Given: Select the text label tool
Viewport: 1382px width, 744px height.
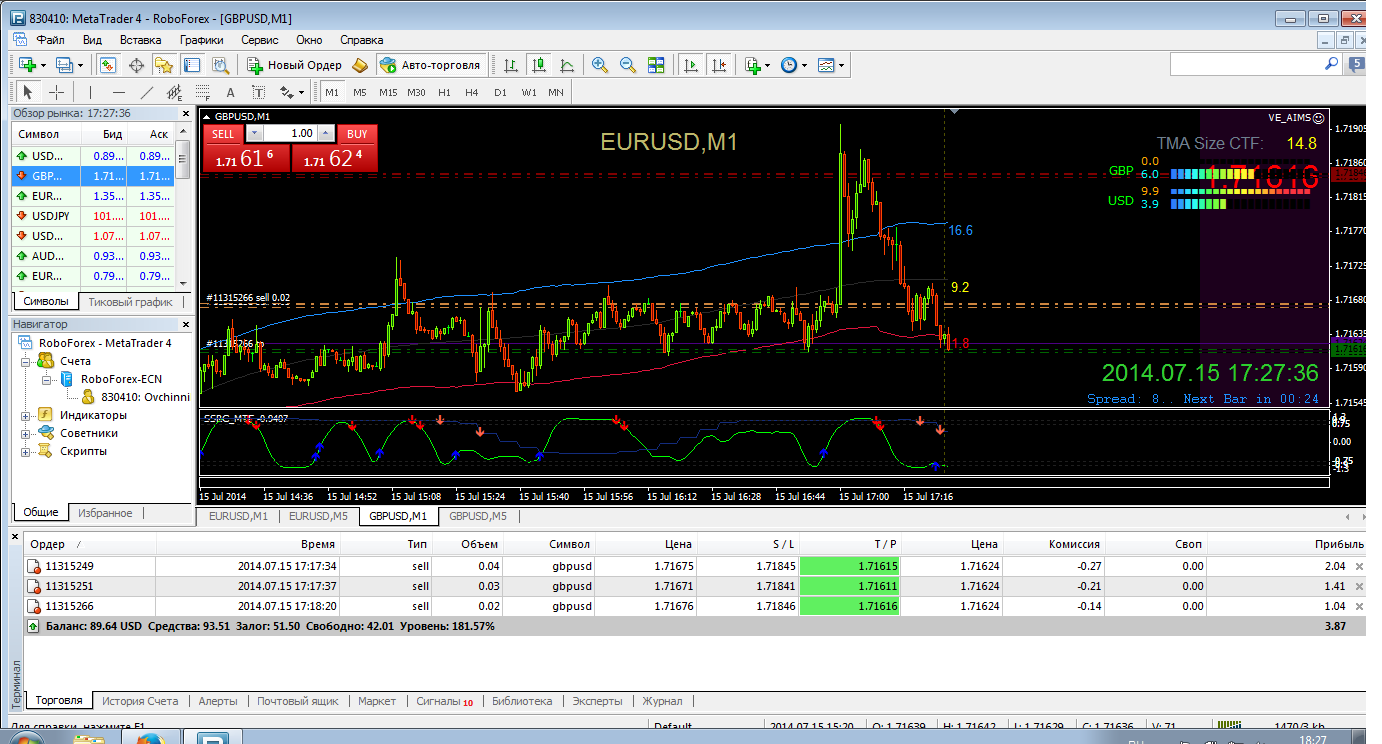Looking at the screenshot, I should click(x=258, y=92).
